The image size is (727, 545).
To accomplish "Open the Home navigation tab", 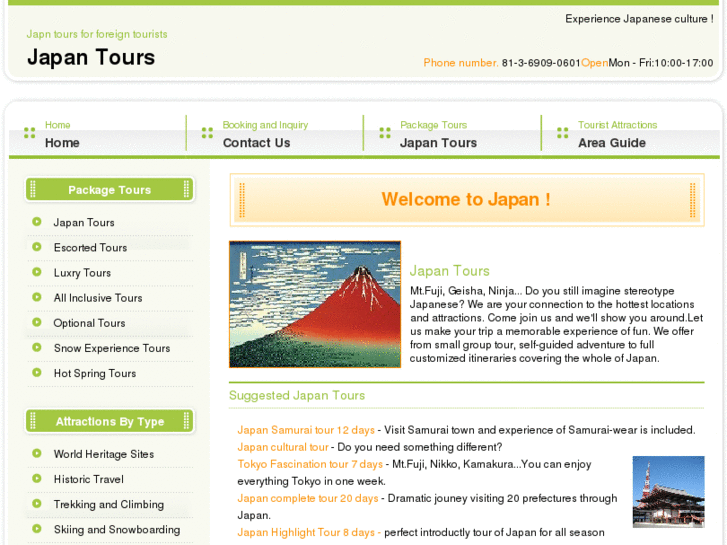I will point(97,135).
